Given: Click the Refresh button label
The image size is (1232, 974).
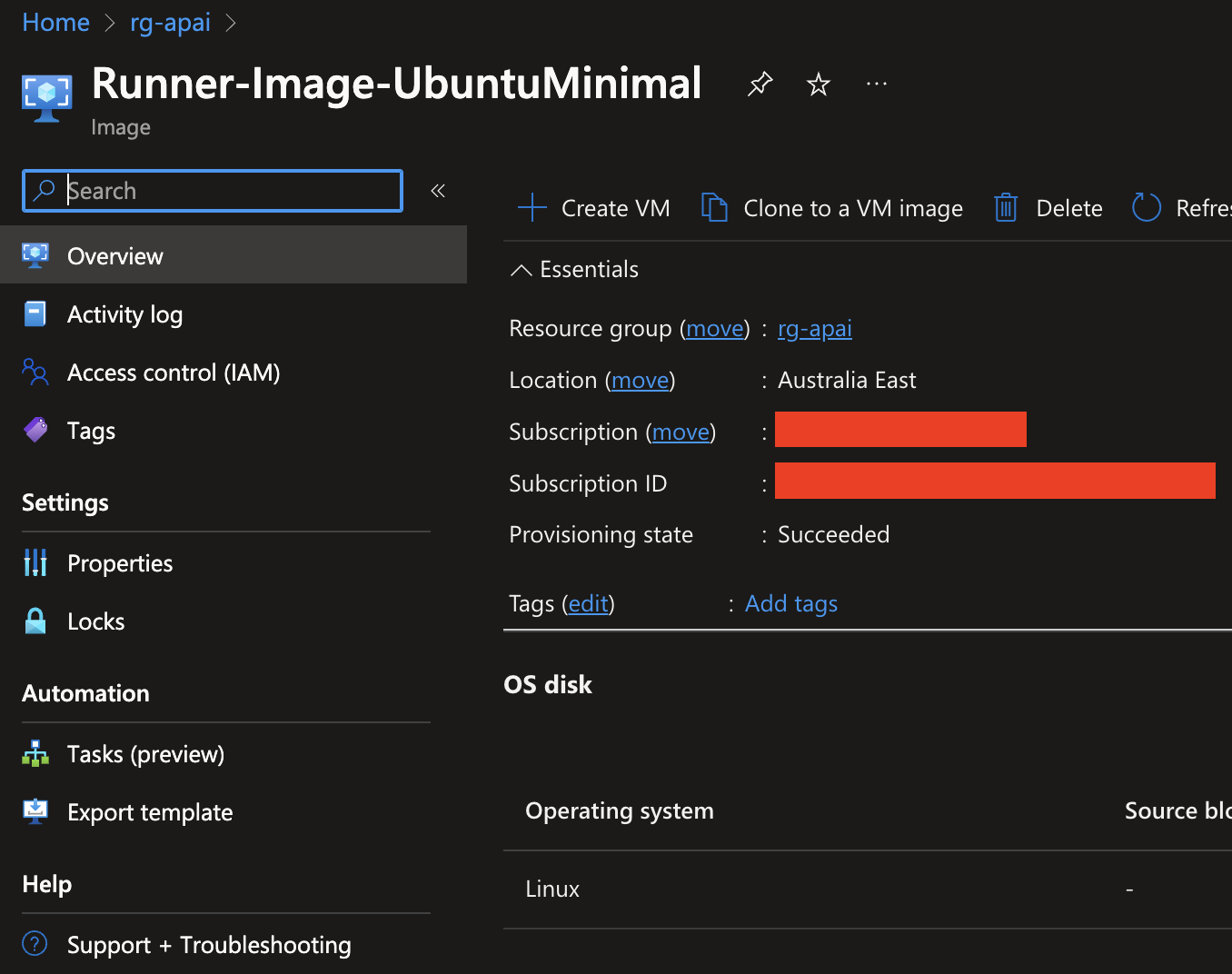Looking at the screenshot, I should pos(1203,208).
